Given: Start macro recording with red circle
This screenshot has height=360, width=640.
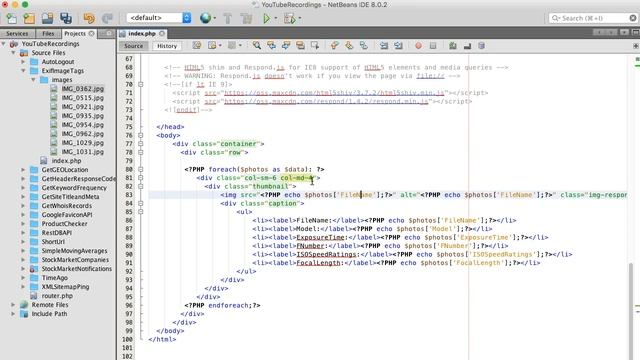Looking at the screenshot, I should [418, 46].
